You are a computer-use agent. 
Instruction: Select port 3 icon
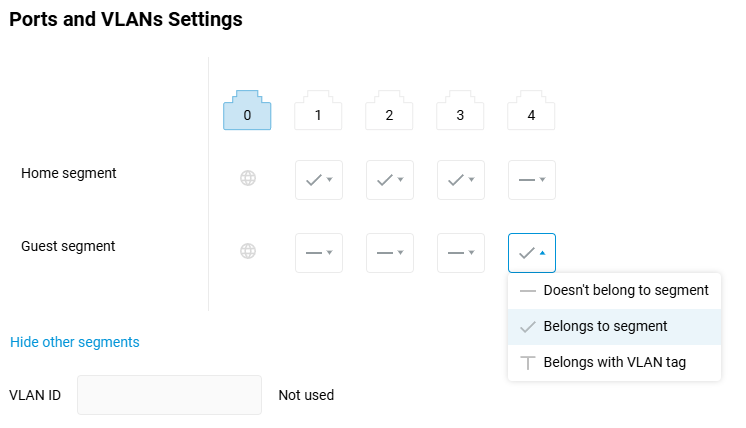click(460, 111)
